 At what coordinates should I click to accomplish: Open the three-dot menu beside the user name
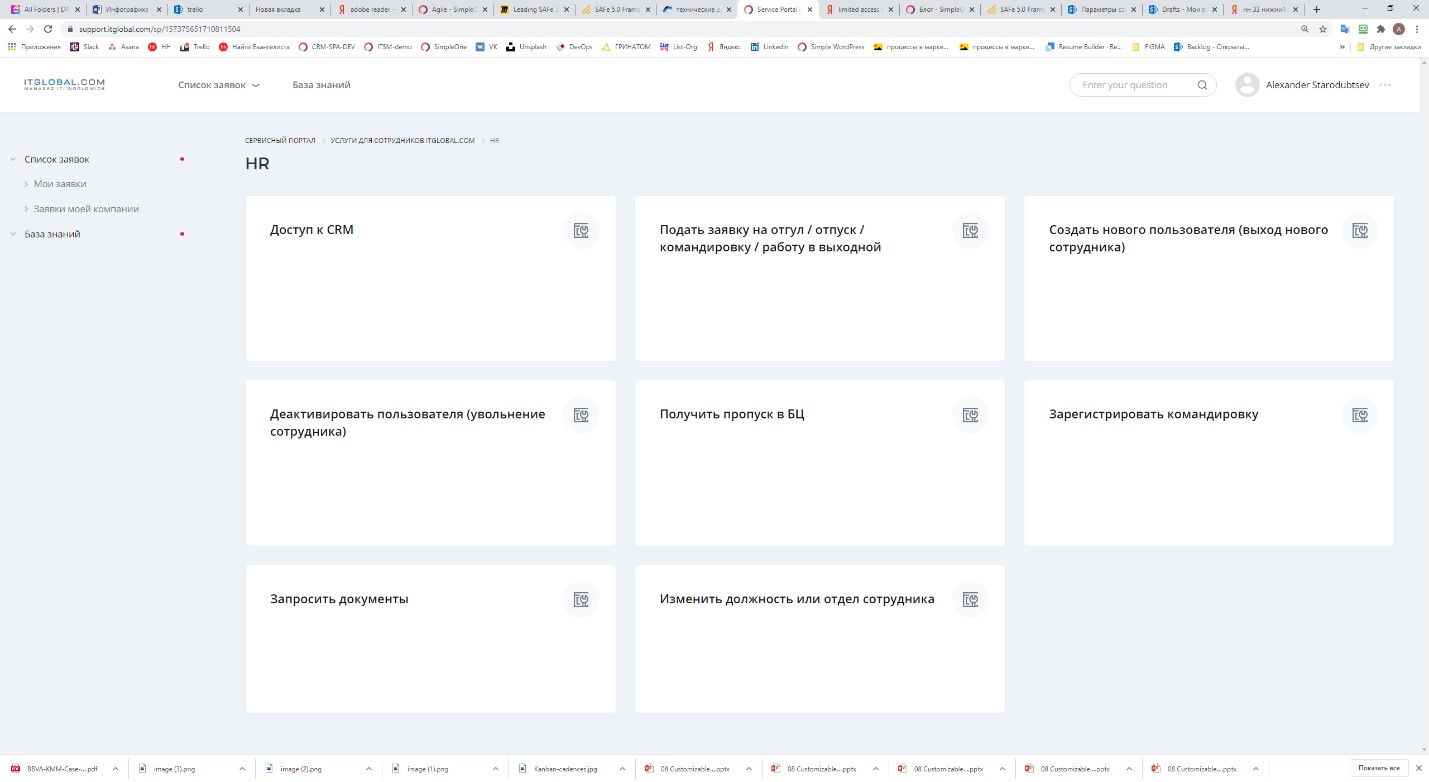click(1385, 85)
